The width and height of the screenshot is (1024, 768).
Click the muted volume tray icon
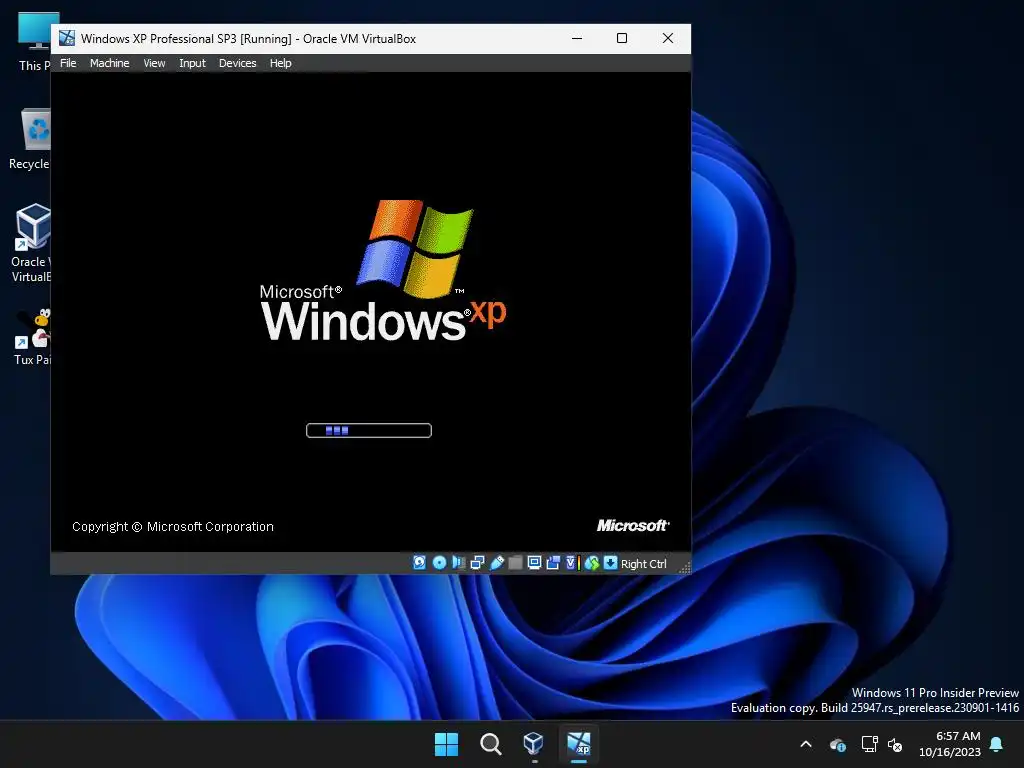point(895,744)
